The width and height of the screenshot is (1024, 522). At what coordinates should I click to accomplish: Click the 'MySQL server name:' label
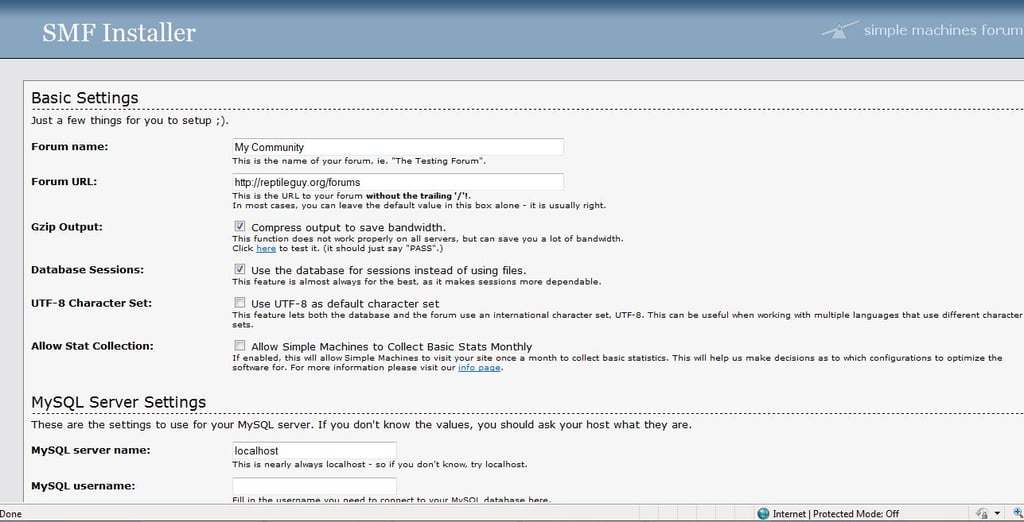[90, 450]
